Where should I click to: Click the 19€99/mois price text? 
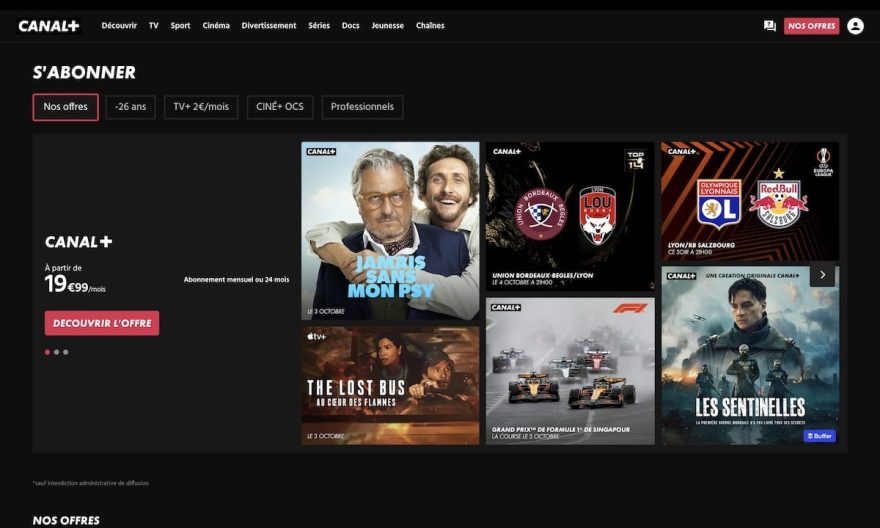[75, 284]
